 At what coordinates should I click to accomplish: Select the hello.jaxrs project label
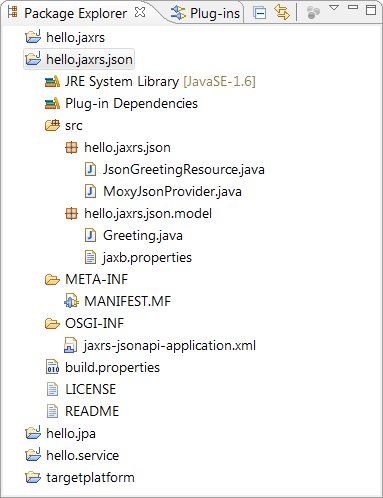pos(75,37)
